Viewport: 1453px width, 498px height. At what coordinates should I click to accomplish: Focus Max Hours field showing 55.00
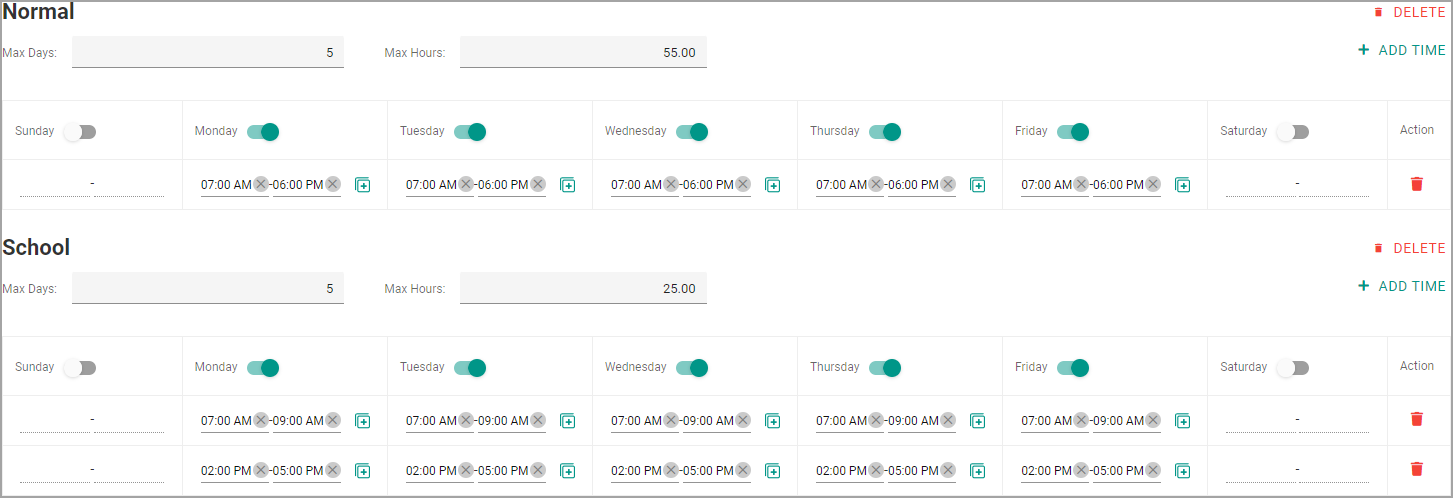click(583, 52)
